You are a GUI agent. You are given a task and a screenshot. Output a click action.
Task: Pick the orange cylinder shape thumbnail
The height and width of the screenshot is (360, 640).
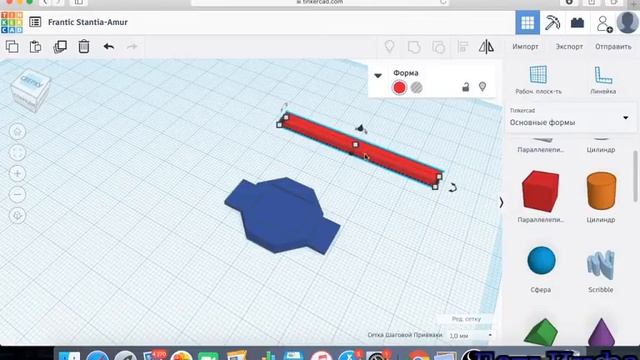pyautogui.click(x=601, y=191)
